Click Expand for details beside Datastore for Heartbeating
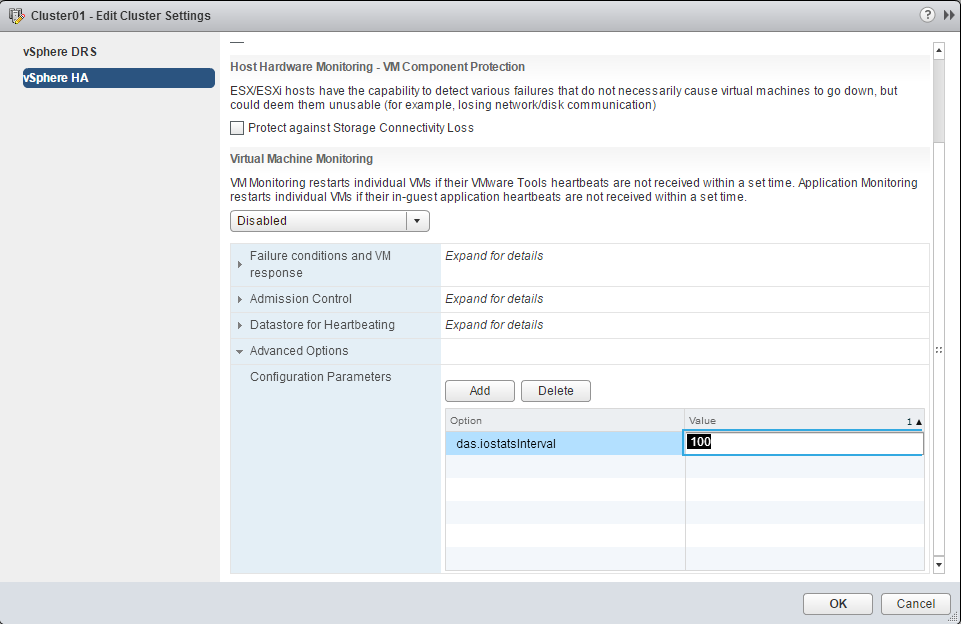 (494, 325)
